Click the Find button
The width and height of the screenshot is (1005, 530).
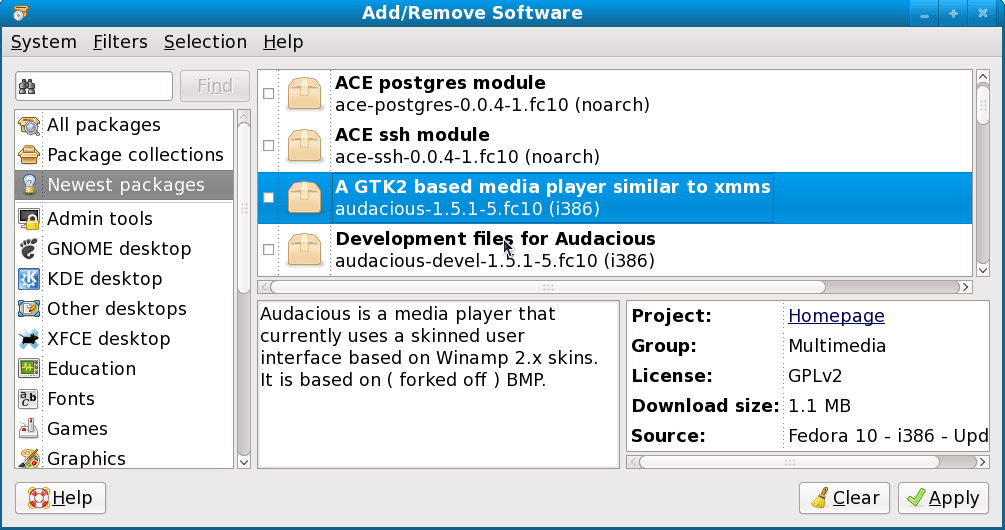pyautogui.click(x=215, y=86)
